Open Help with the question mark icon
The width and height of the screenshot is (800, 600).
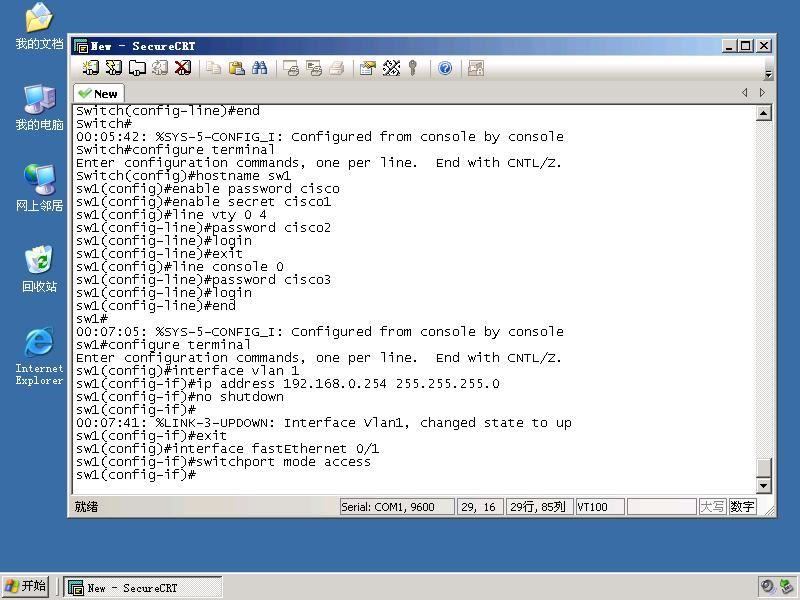point(445,68)
